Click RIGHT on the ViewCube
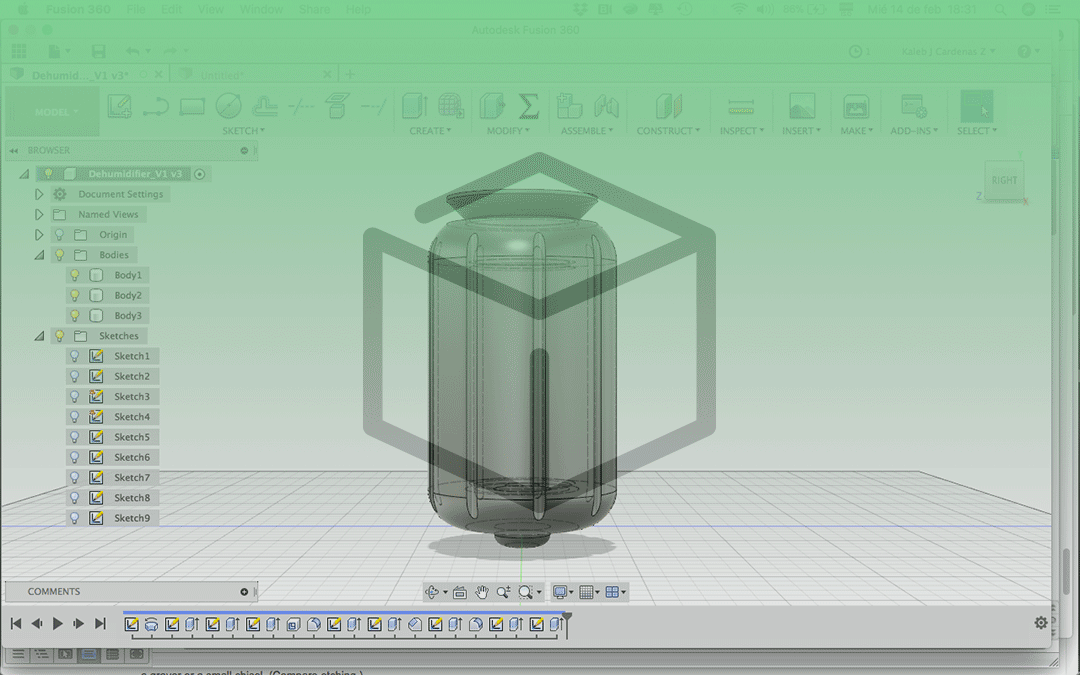 [1004, 181]
